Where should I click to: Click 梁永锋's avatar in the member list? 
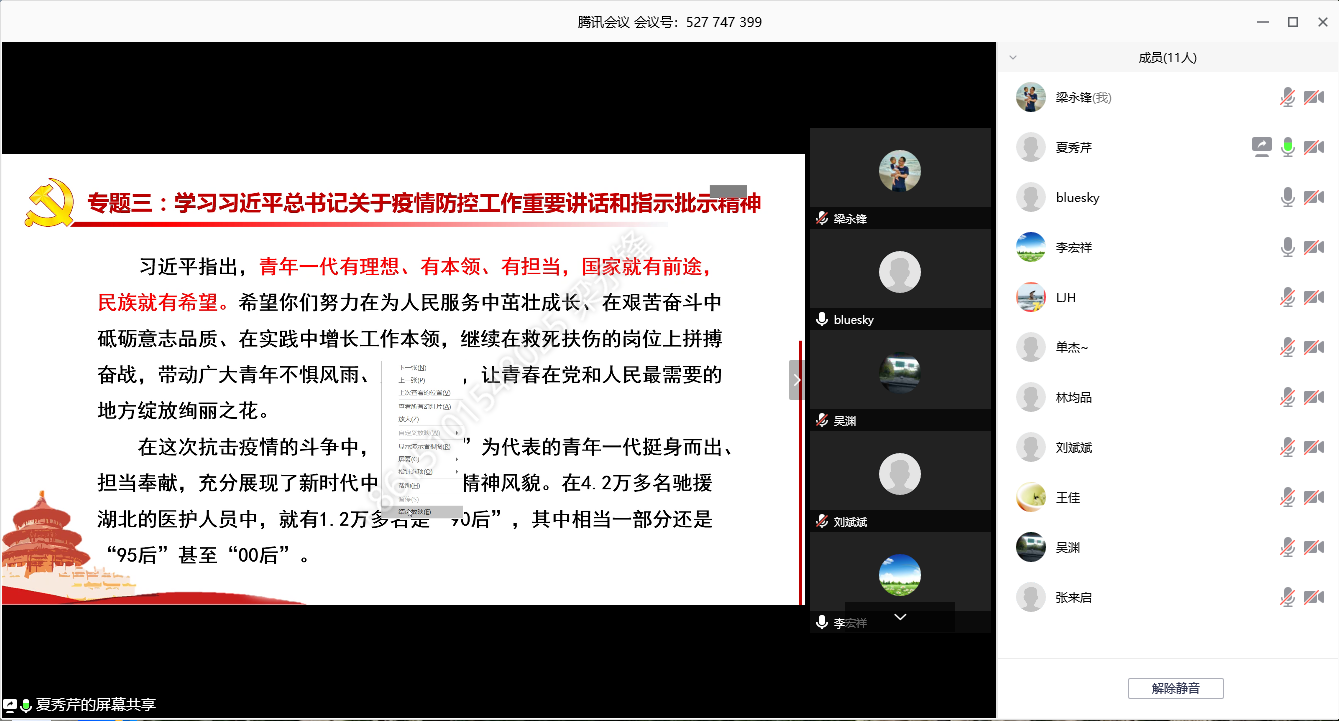(1031, 97)
